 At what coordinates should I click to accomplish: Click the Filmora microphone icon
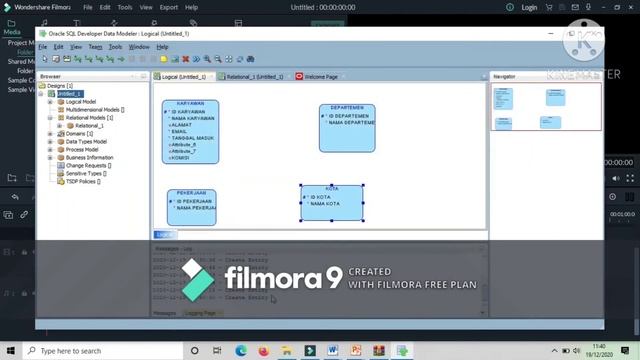point(589,7)
